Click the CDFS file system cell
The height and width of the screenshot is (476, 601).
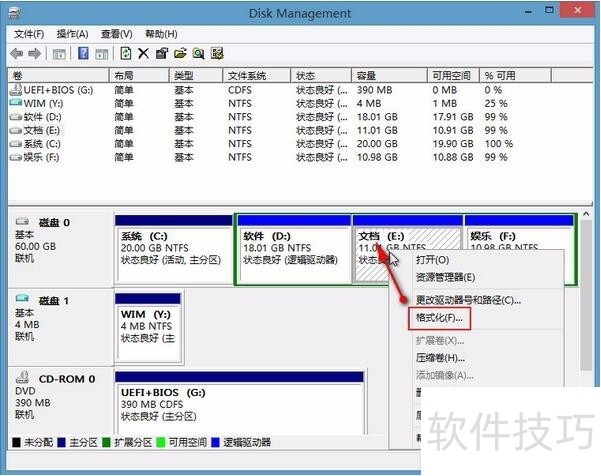pos(240,90)
